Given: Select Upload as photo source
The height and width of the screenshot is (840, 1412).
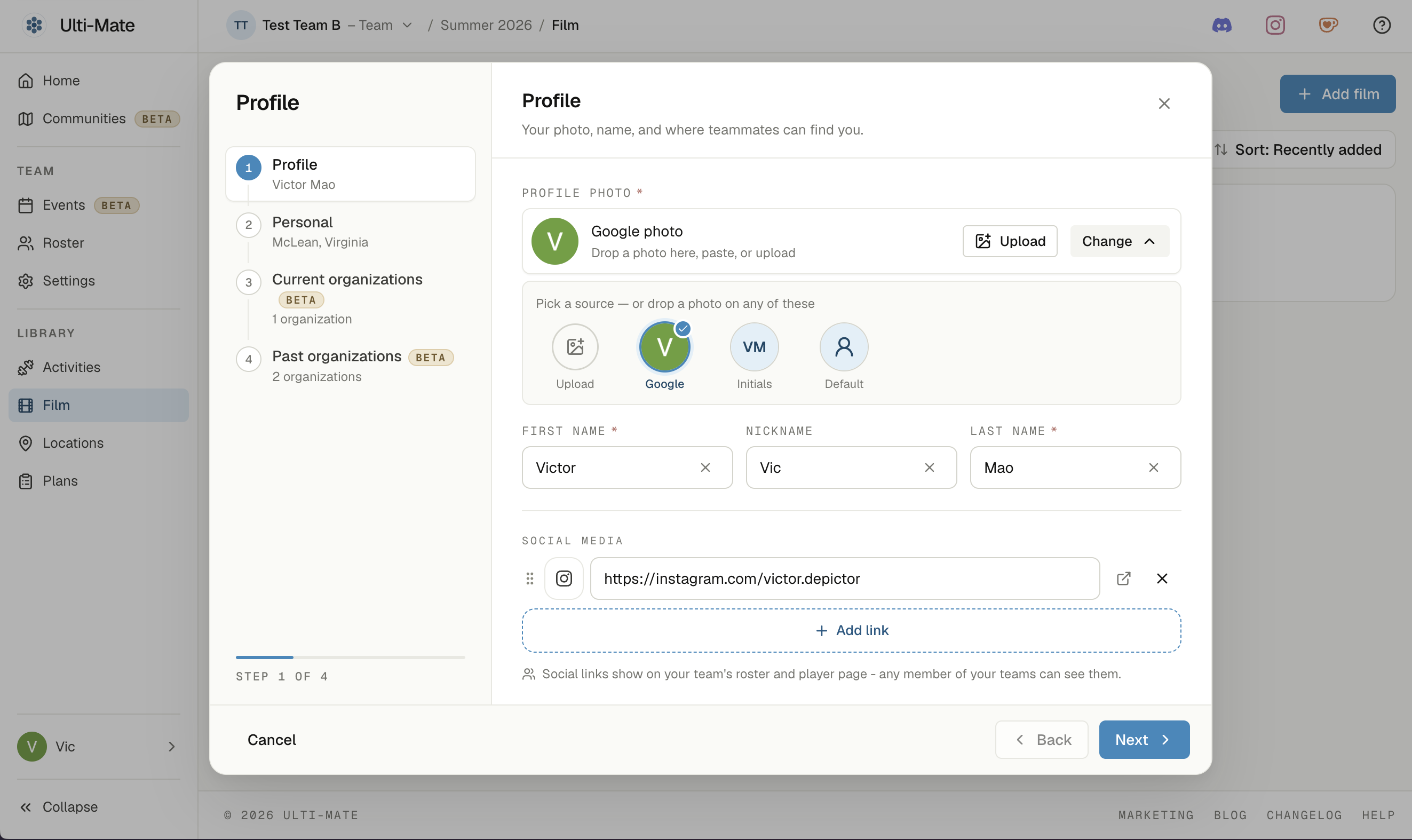Looking at the screenshot, I should [575, 356].
